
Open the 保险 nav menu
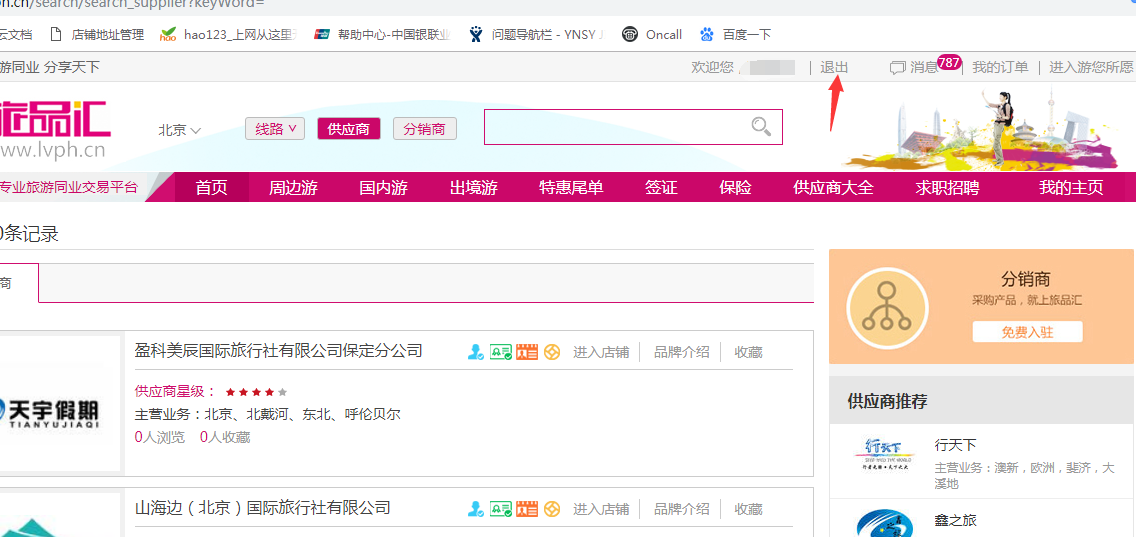(735, 188)
